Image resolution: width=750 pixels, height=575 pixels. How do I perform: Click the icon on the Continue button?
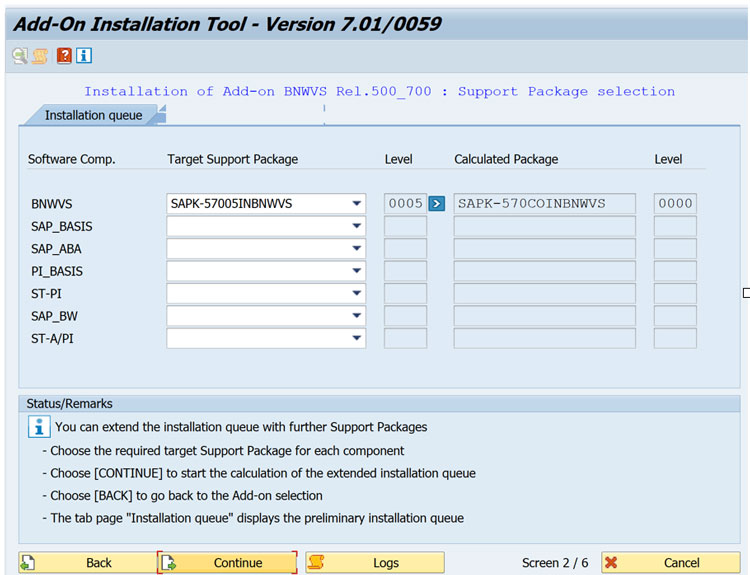168,563
